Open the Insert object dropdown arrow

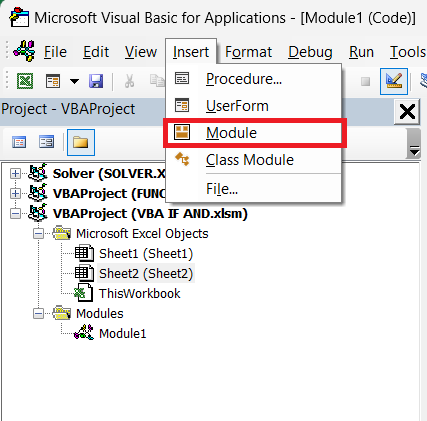74,81
